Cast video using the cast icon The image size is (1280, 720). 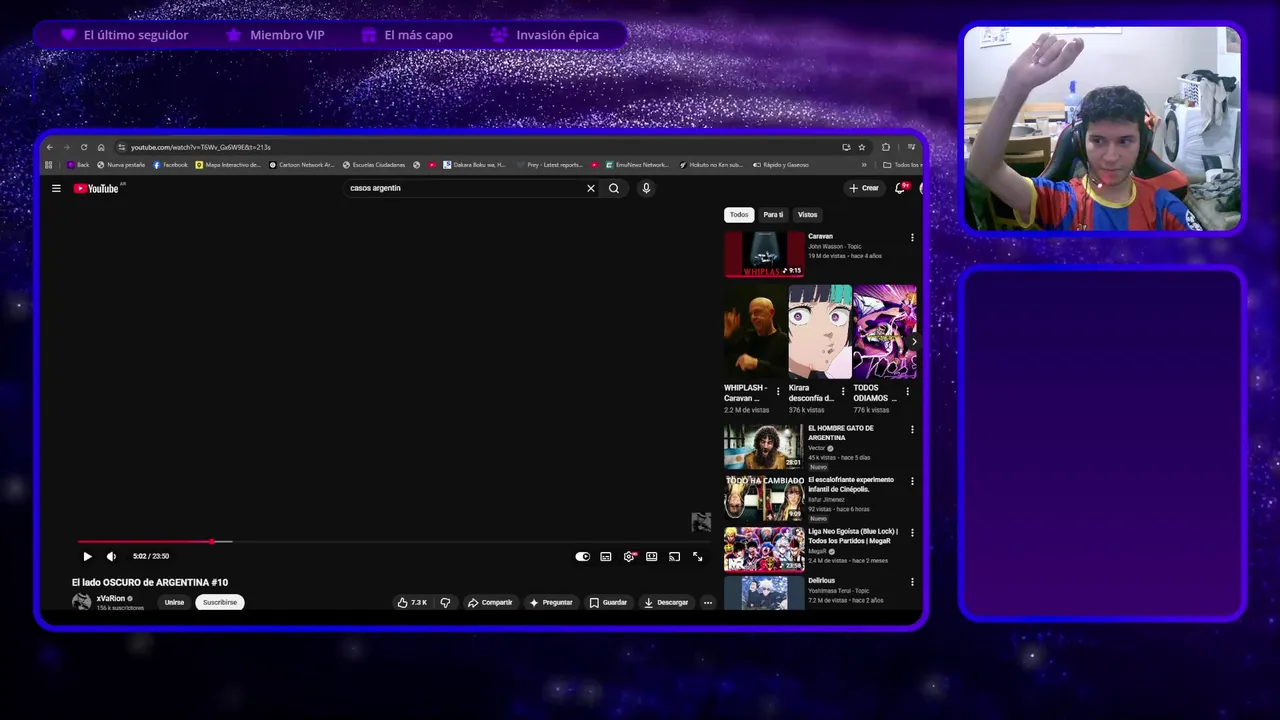pyautogui.click(x=674, y=557)
